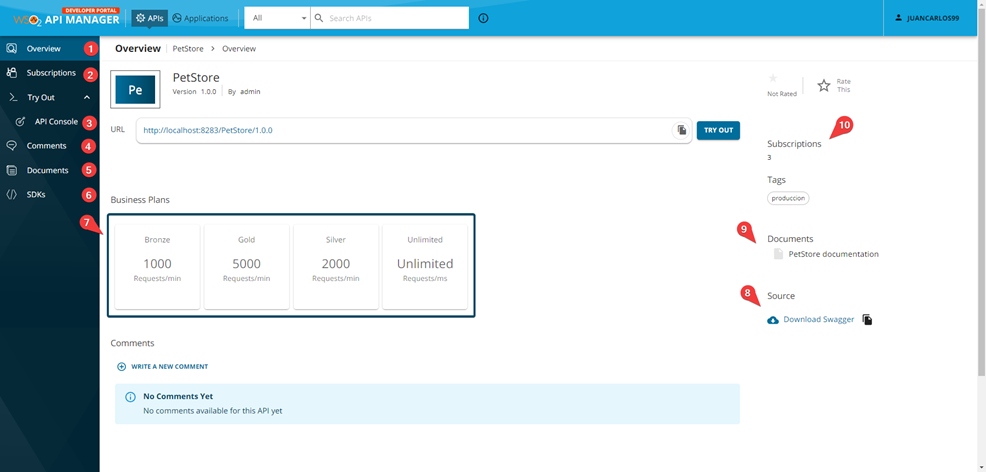
Task: Click the Try Out terminal icon
Action: [12, 97]
